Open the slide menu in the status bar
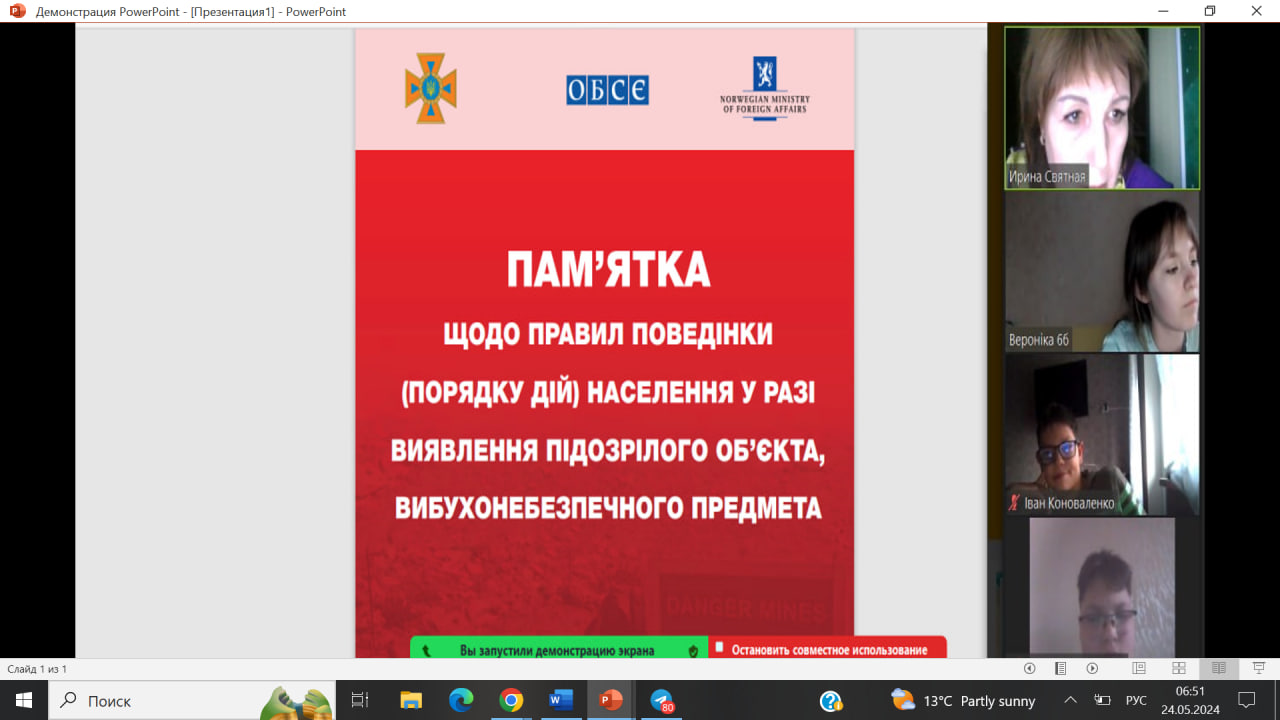 [x=1061, y=668]
